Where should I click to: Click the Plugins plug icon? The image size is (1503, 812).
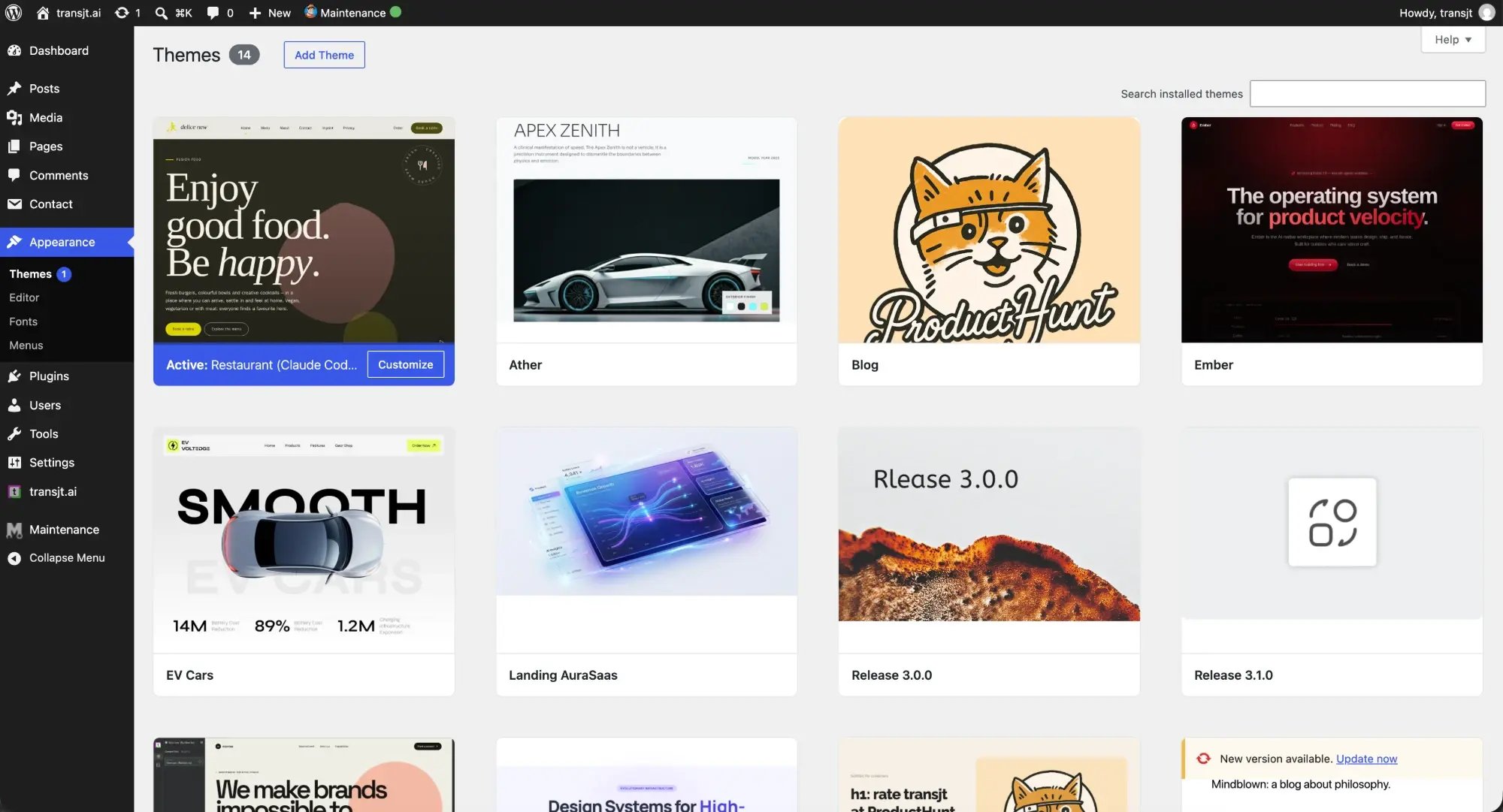(14, 376)
